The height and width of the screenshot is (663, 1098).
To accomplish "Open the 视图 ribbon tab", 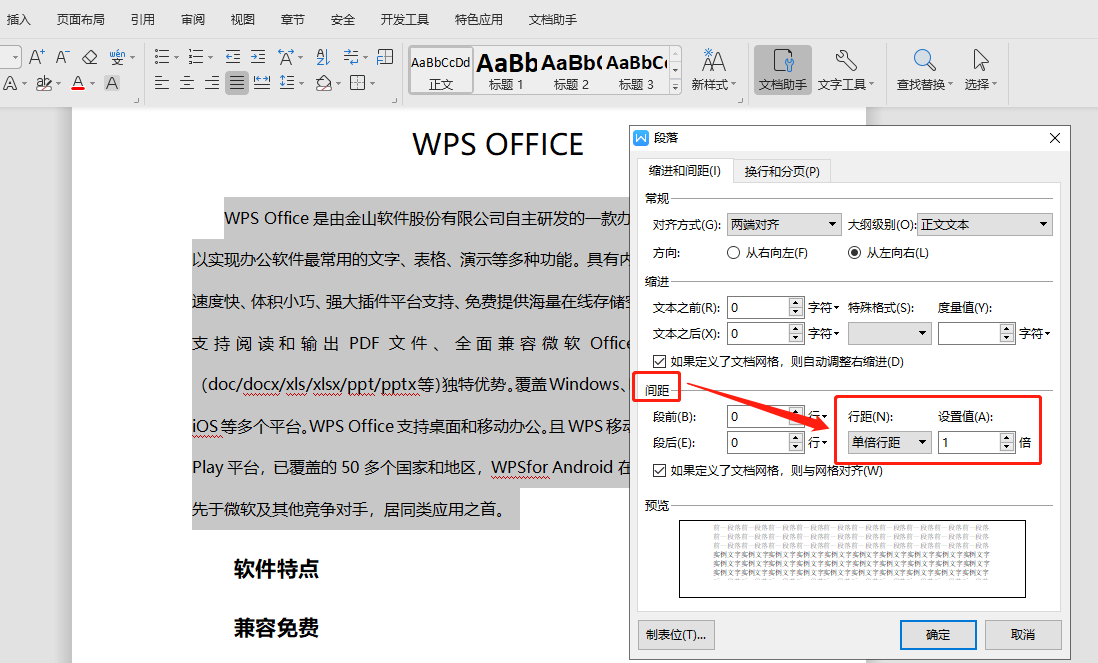I will pos(243,20).
